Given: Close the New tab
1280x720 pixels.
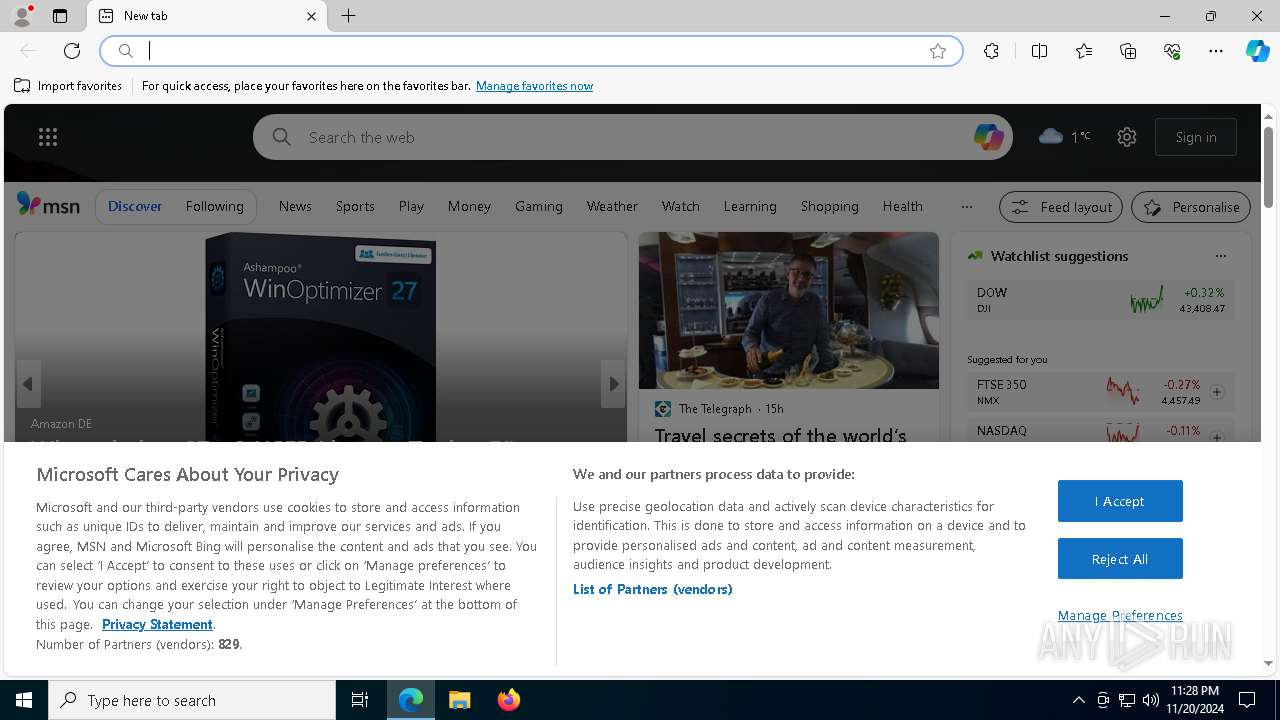Looking at the screenshot, I should pyautogui.click(x=311, y=16).
